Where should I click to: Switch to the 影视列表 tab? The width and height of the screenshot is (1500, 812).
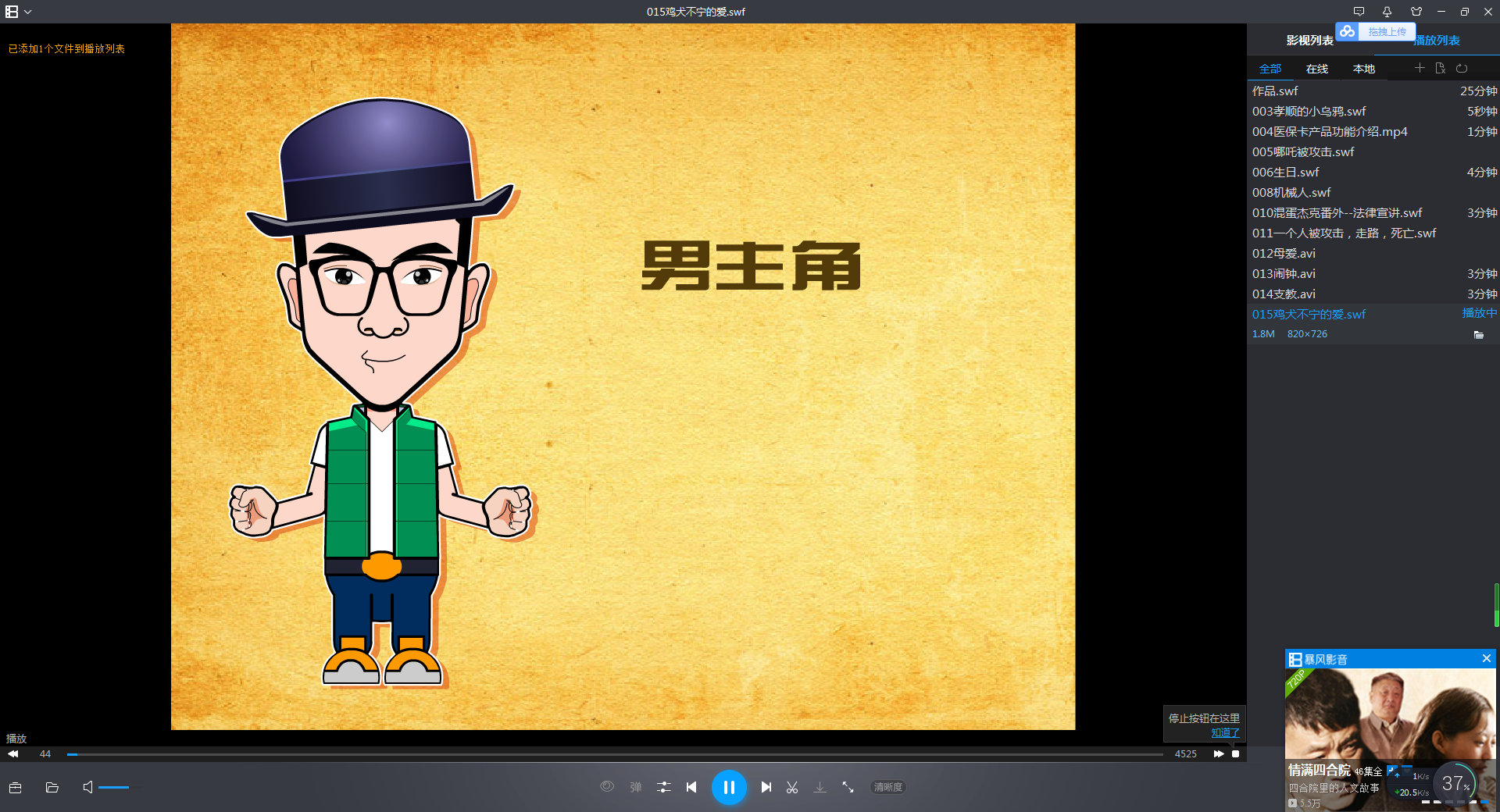tap(1310, 41)
